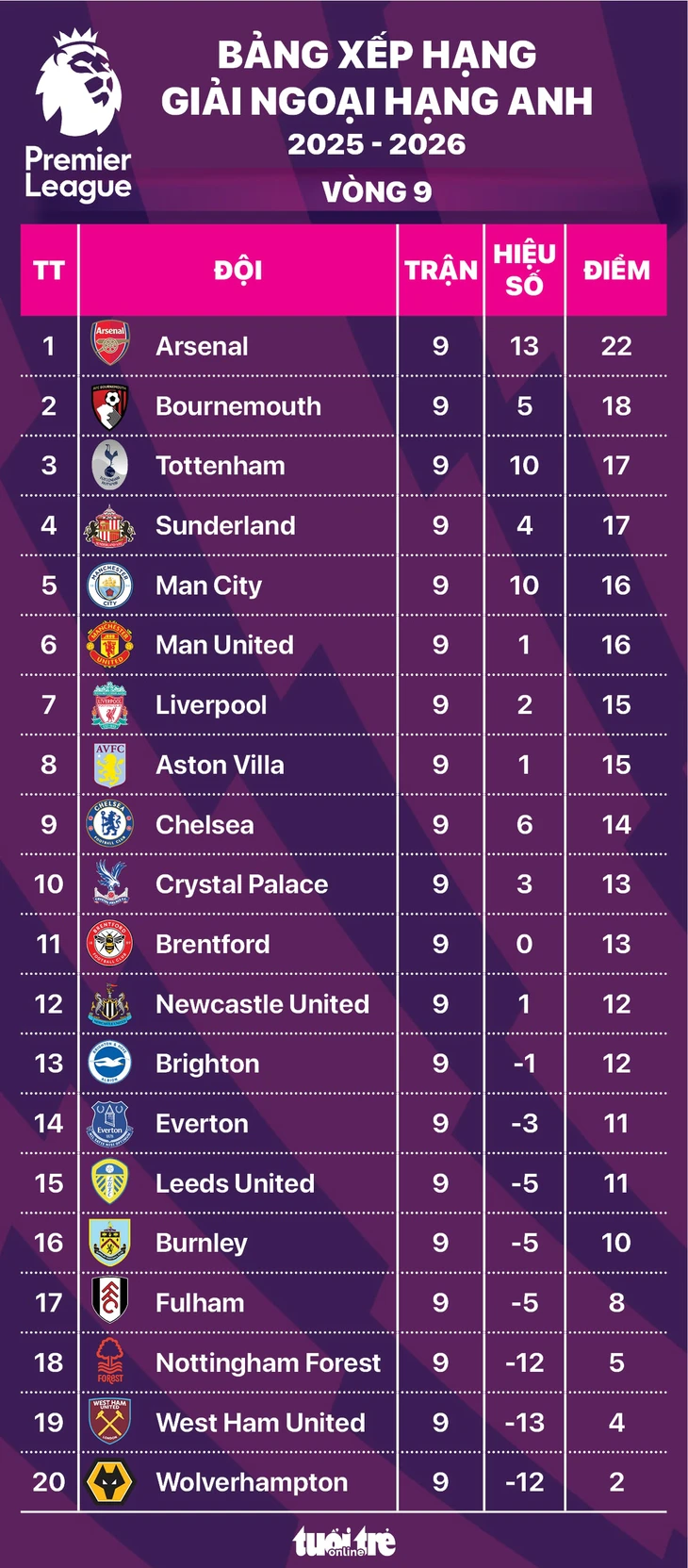Screen dimensions: 688x1568
Task: Click the ĐIỂM column header
Action: click(x=615, y=271)
